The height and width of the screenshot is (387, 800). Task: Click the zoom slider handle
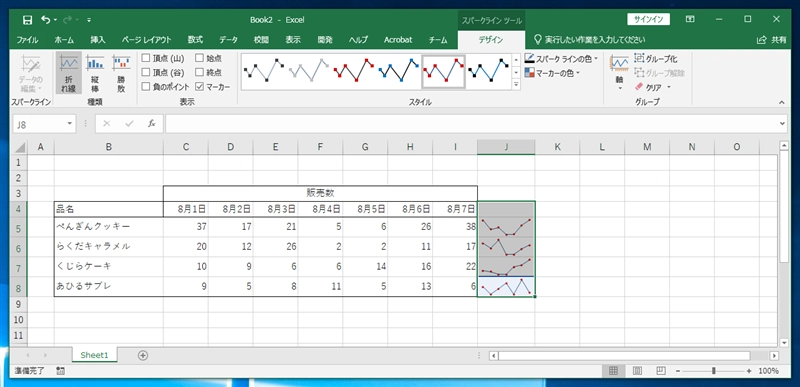pos(714,371)
